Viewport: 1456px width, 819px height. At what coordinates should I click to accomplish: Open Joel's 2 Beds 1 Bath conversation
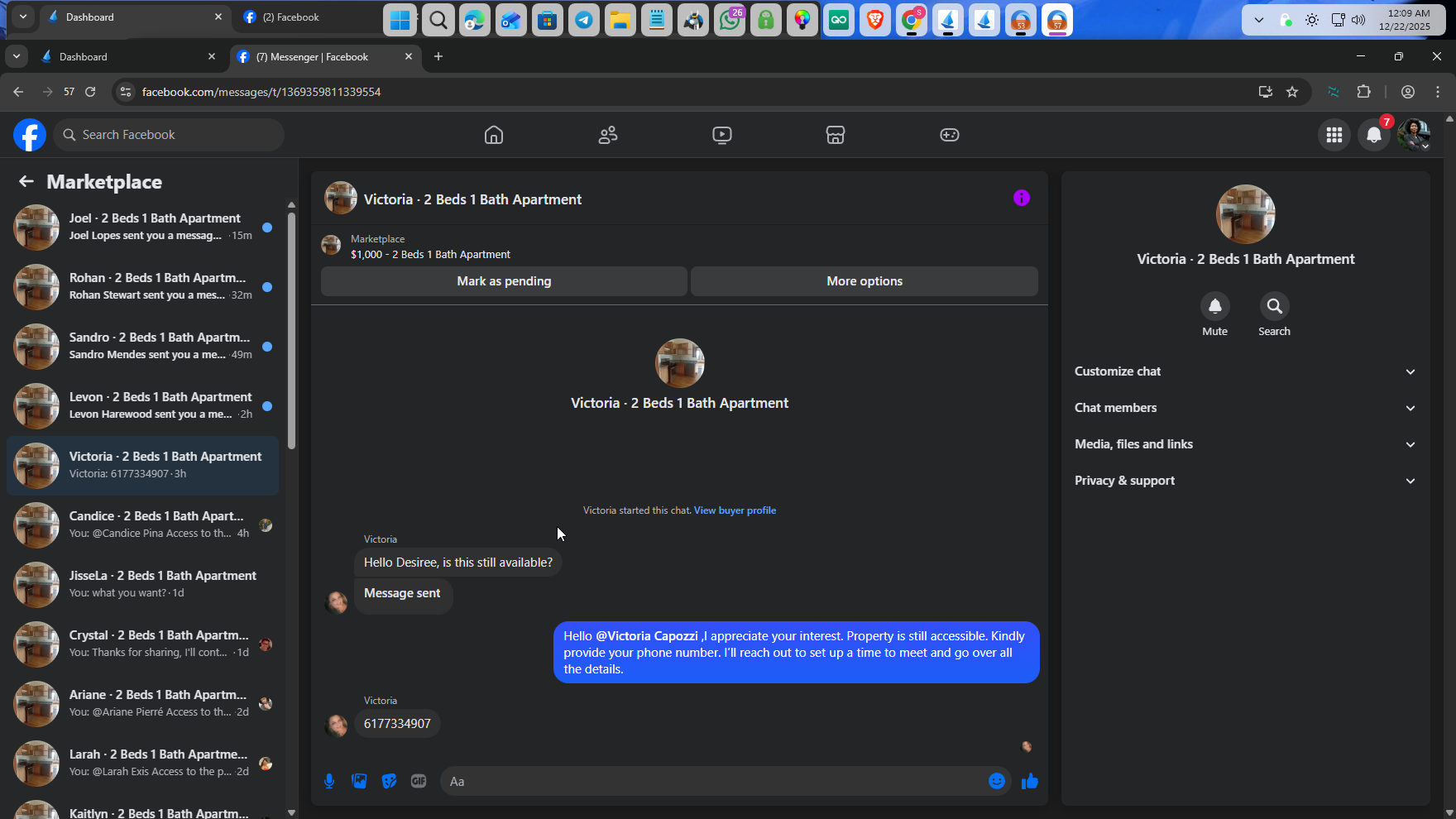click(143, 227)
